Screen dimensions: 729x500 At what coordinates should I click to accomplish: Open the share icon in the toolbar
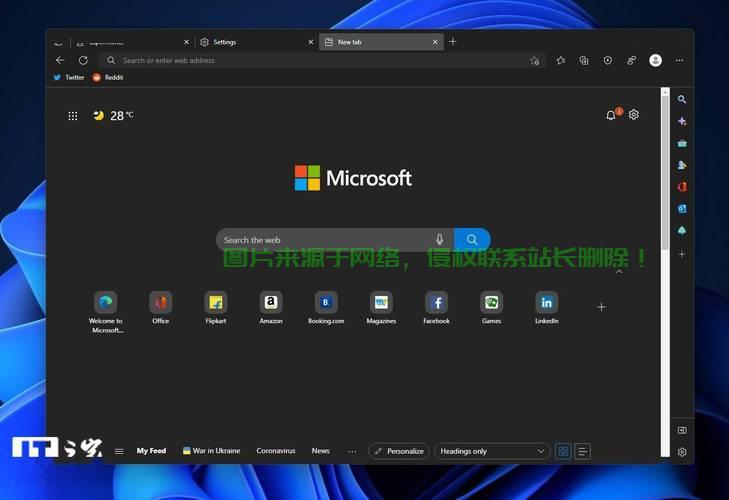coord(631,60)
